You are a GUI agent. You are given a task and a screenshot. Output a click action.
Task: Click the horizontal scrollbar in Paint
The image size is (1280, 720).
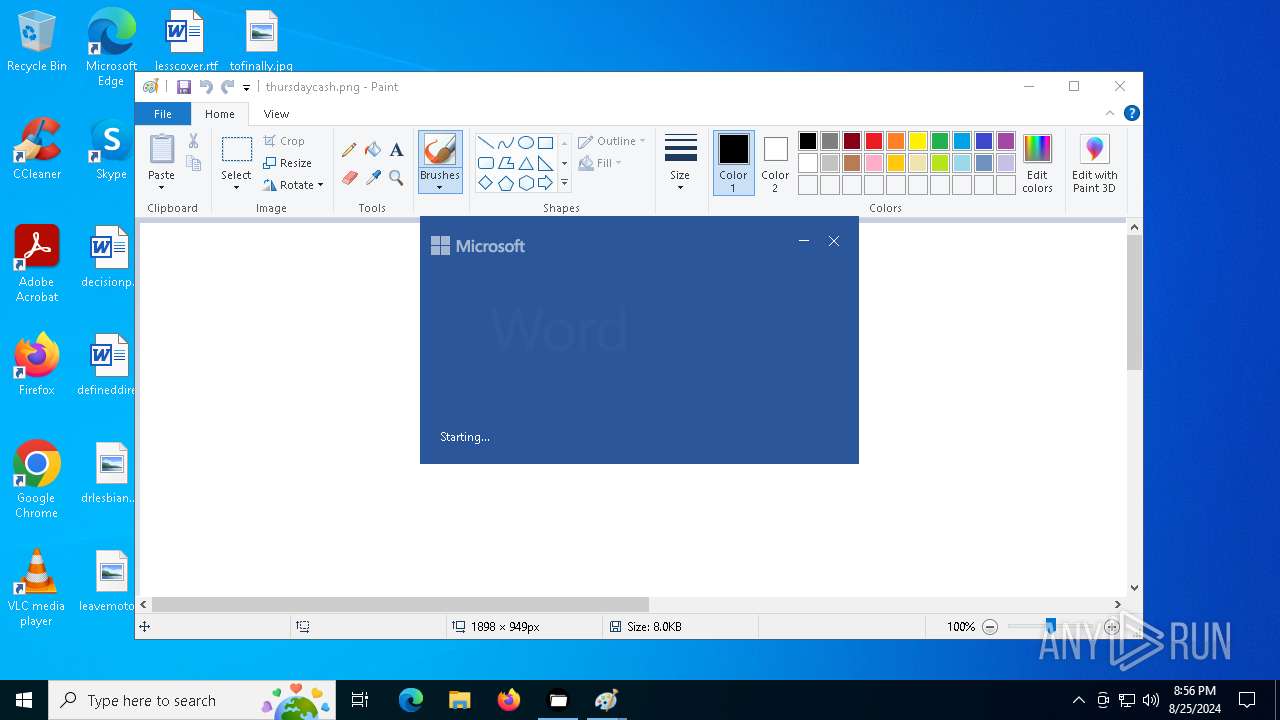pyautogui.click(x=400, y=604)
